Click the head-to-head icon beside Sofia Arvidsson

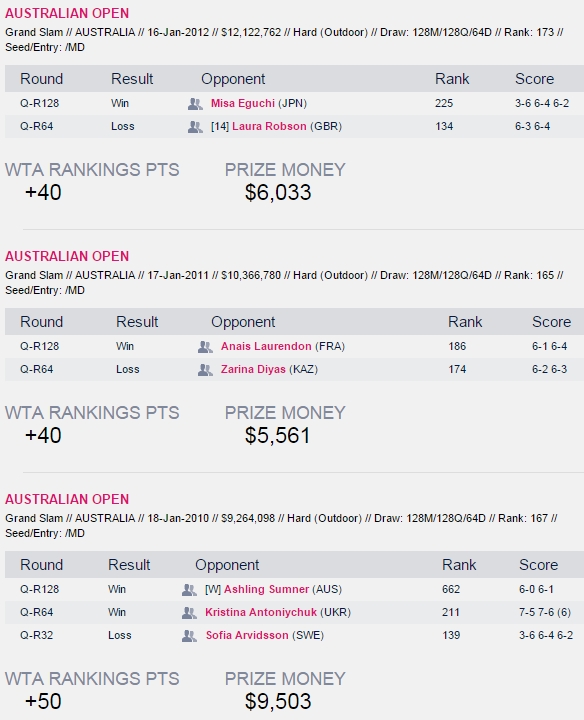point(189,636)
